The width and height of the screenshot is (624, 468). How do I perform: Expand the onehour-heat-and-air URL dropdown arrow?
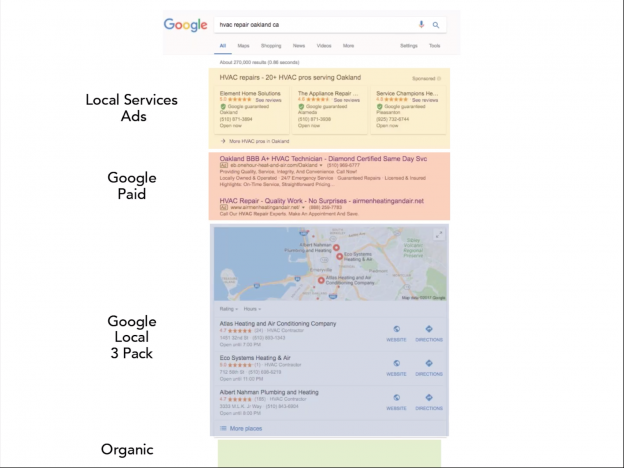(321, 165)
